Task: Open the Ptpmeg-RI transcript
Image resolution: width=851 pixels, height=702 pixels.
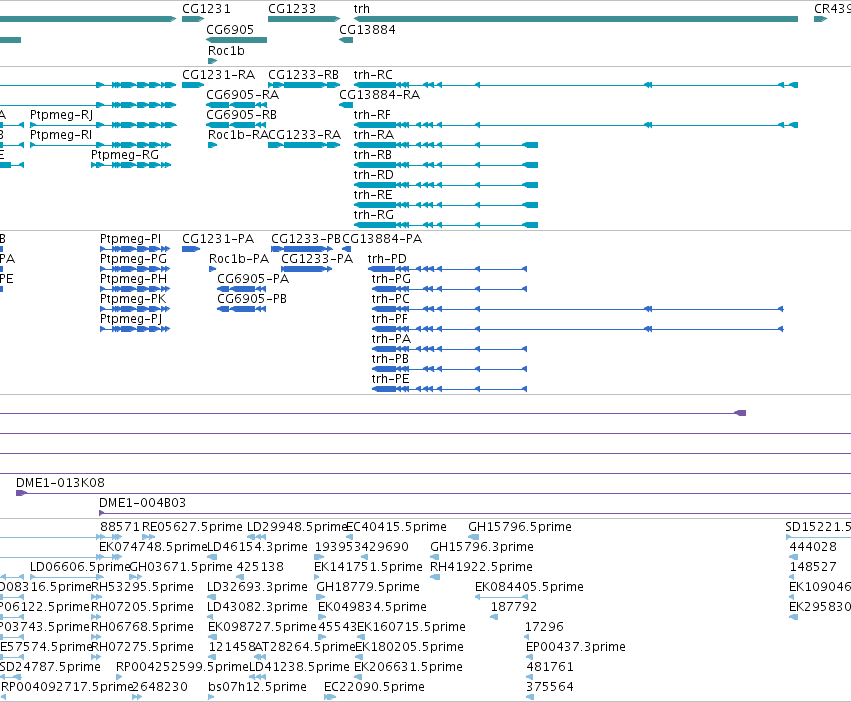Action: [61, 135]
